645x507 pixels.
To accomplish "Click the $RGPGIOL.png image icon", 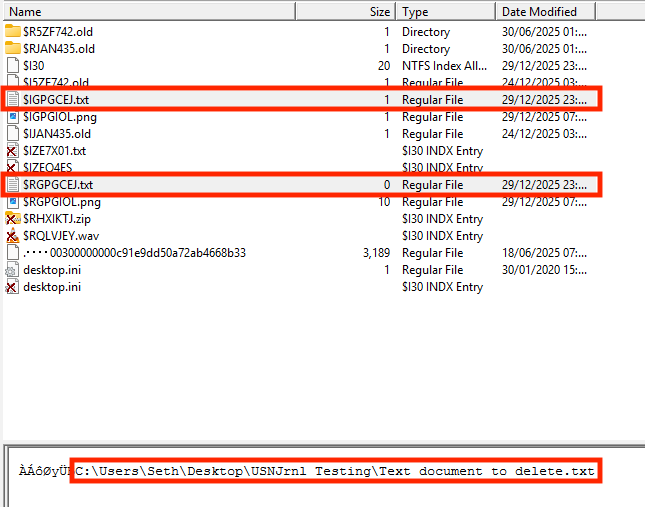I will 13,201.
